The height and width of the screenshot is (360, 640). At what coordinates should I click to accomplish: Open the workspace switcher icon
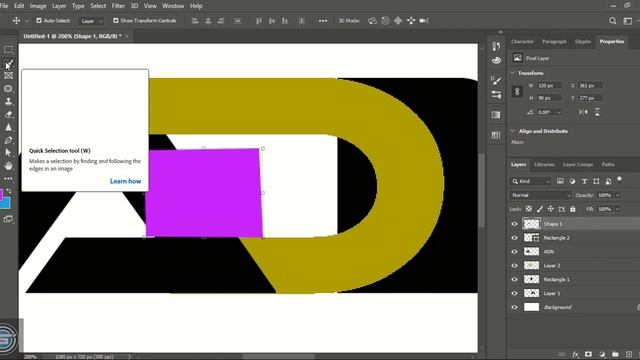628,21
